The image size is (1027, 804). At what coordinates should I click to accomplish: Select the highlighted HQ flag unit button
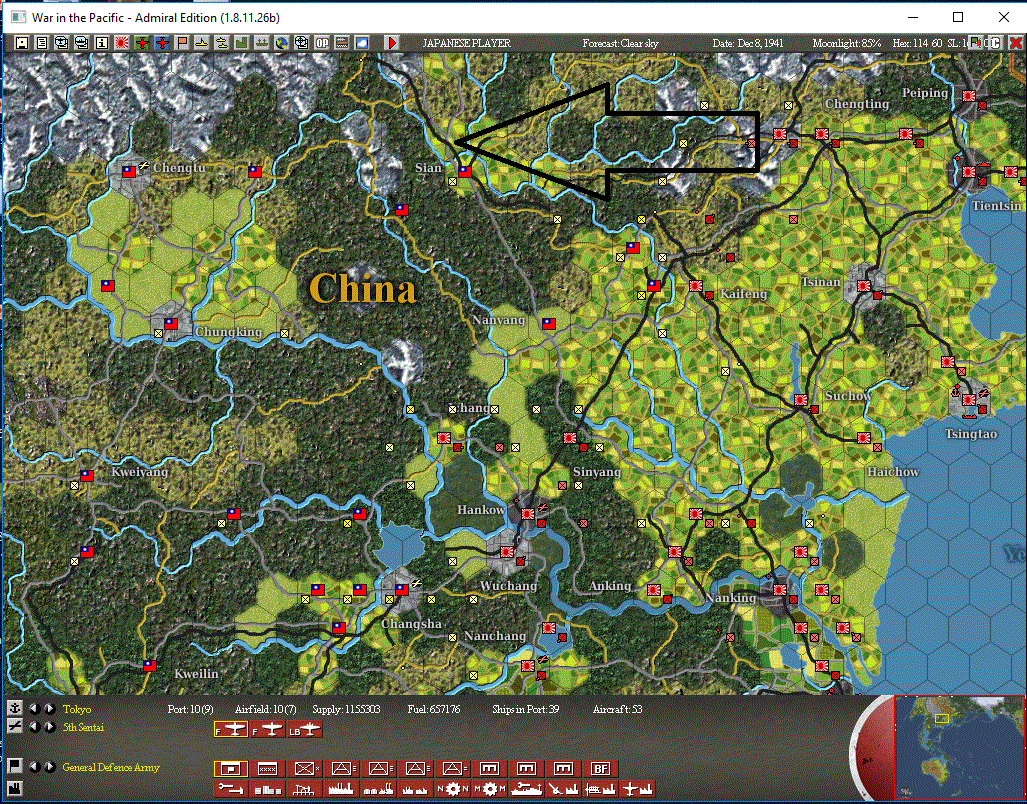coord(231,769)
